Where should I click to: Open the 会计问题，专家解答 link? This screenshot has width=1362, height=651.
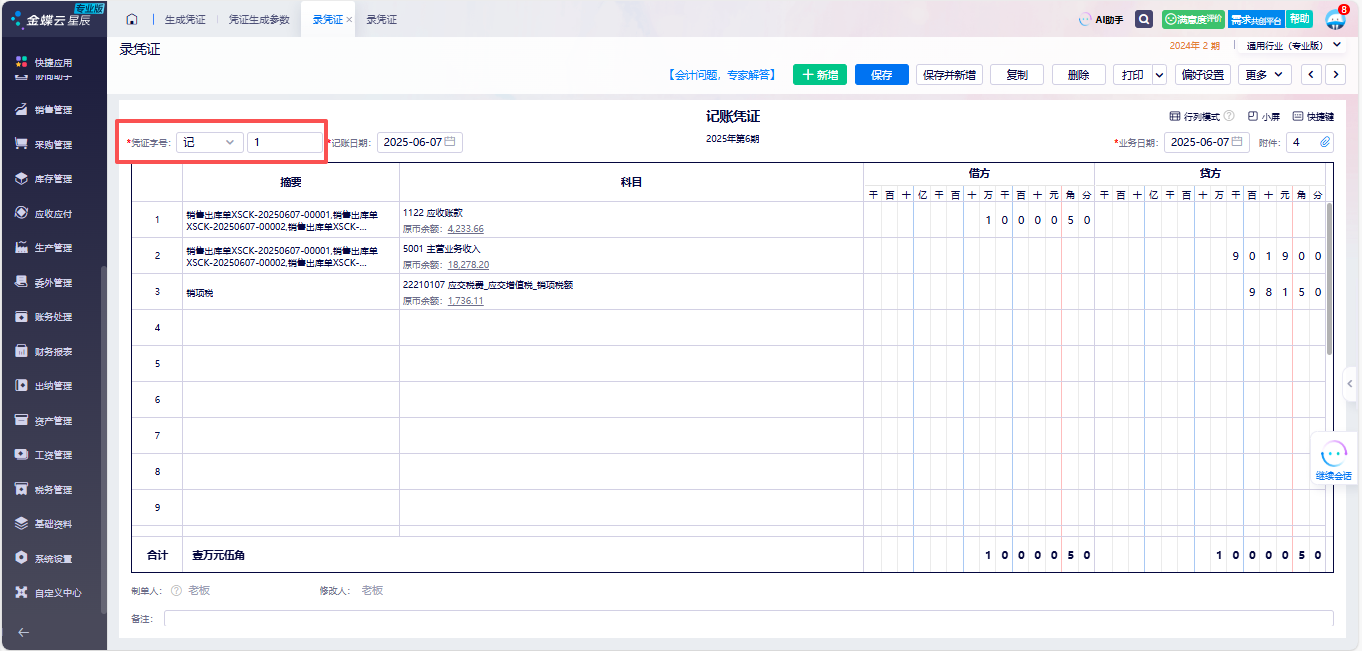coord(721,75)
